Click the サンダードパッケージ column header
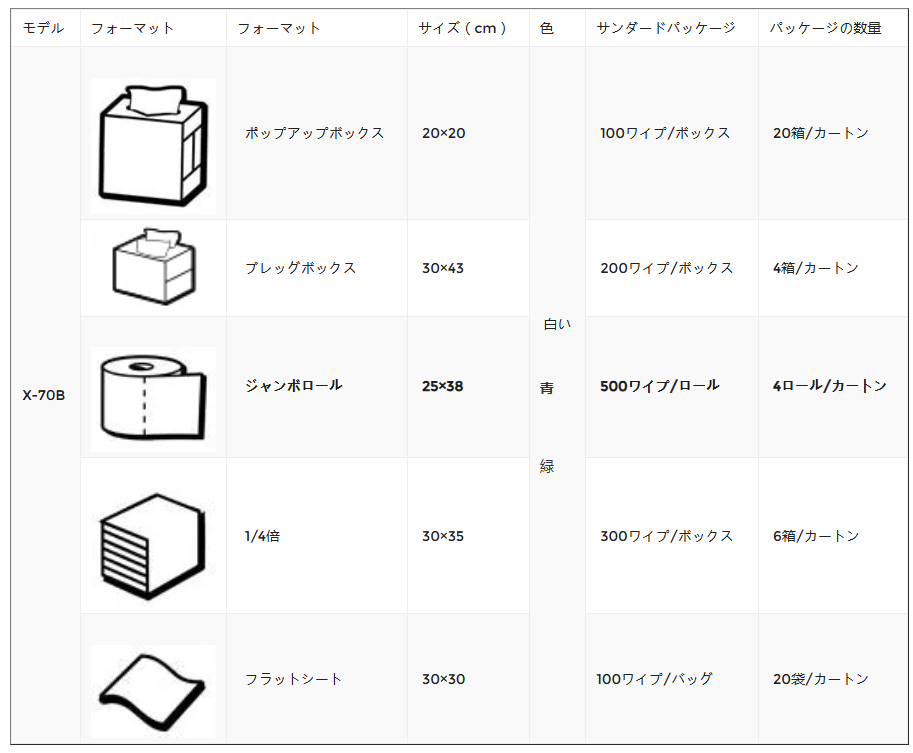The height and width of the screenshot is (753, 913). tap(666, 28)
